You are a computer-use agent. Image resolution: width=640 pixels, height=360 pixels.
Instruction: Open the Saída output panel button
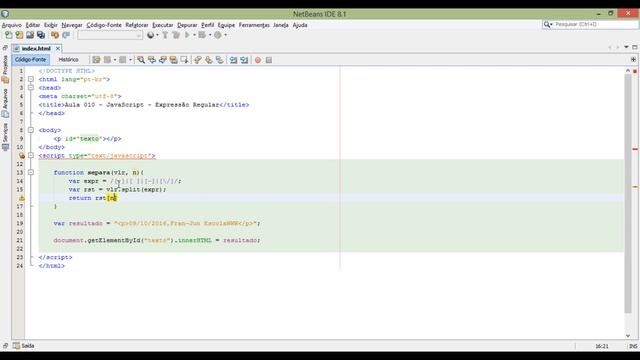point(24,346)
